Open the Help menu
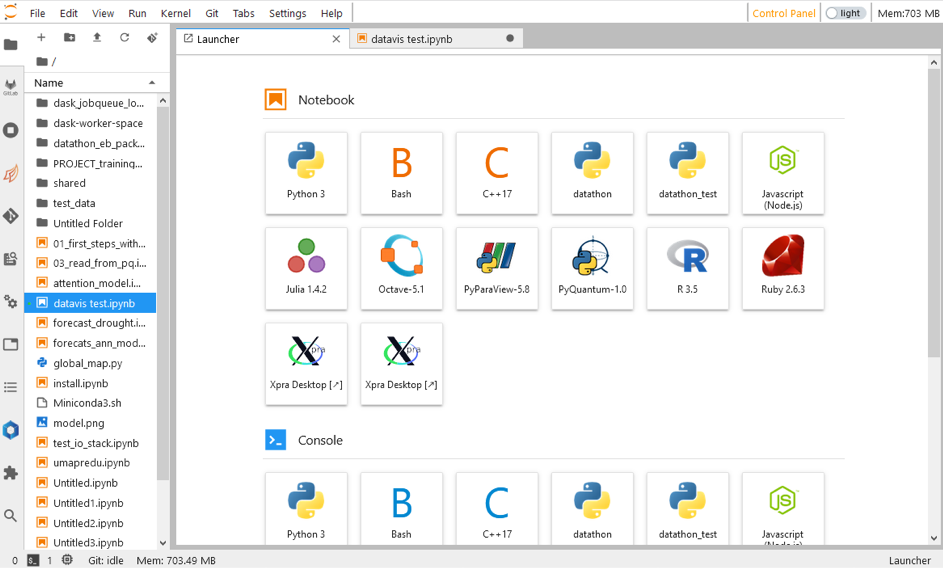The width and height of the screenshot is (943, 568). 331,13
